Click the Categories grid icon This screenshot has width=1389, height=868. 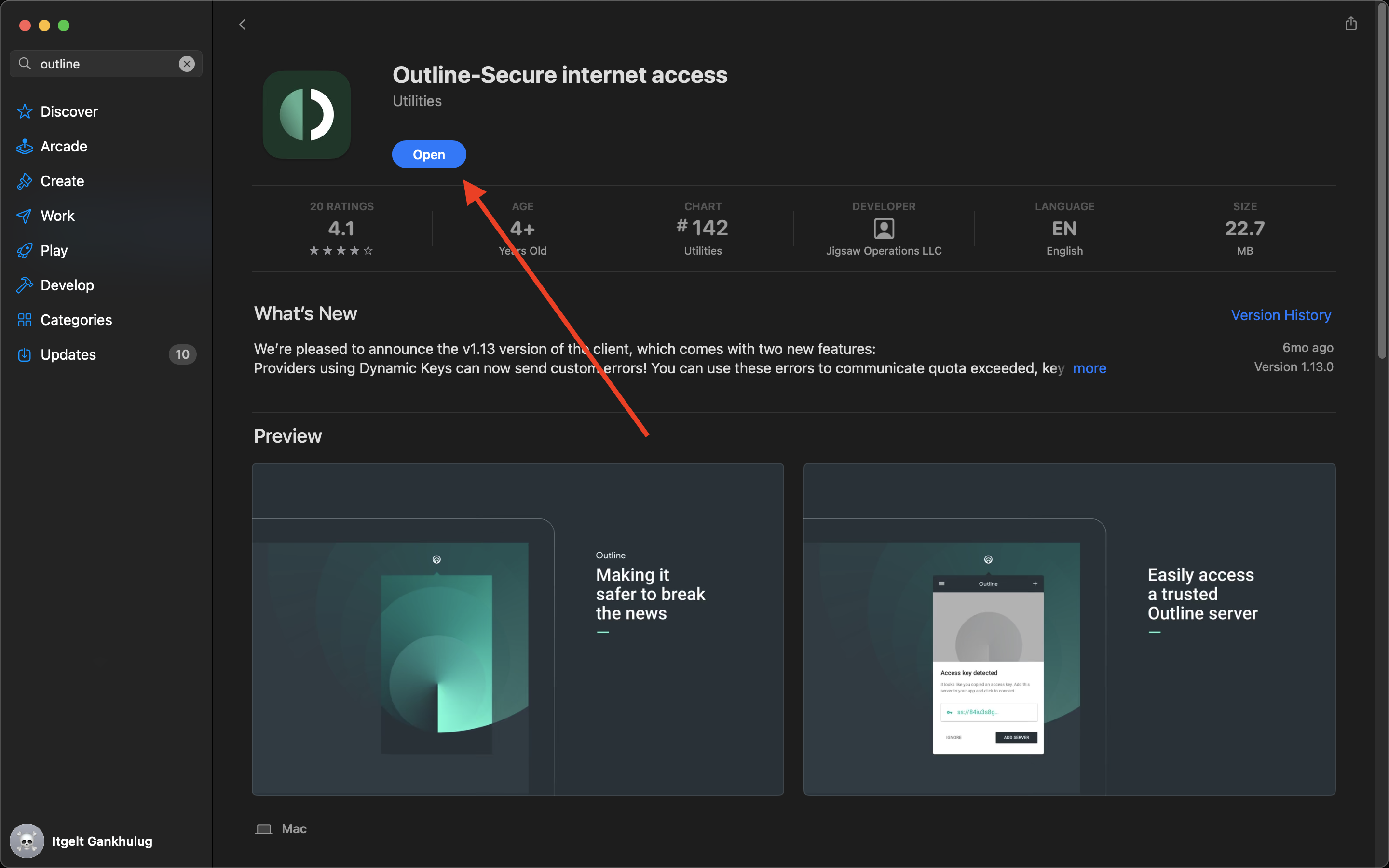pos(24,320)
